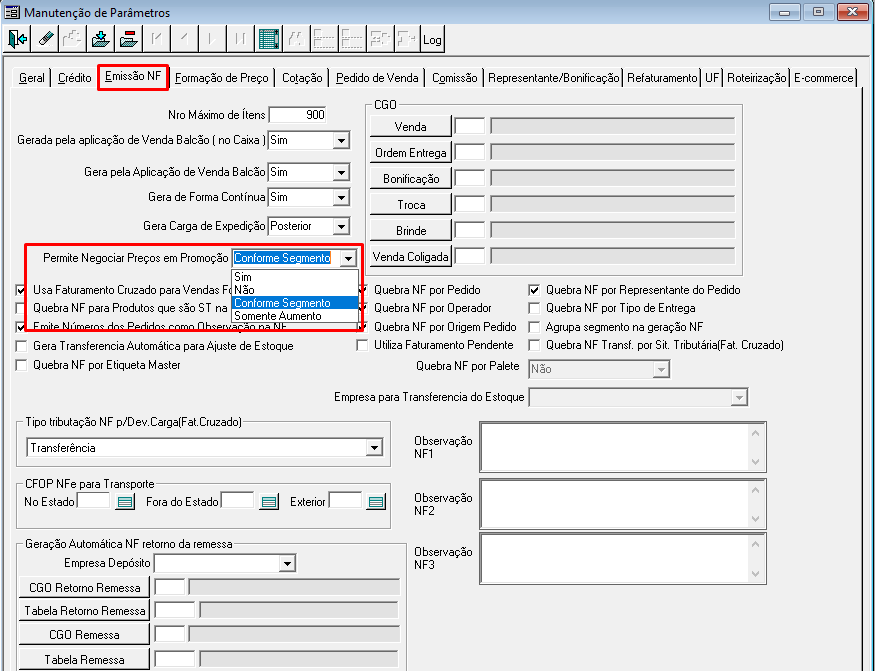875x671 pixels.
Task: Enable Utiliza Faturamento Pendente checkbox
Action: [x=362, y=346]
